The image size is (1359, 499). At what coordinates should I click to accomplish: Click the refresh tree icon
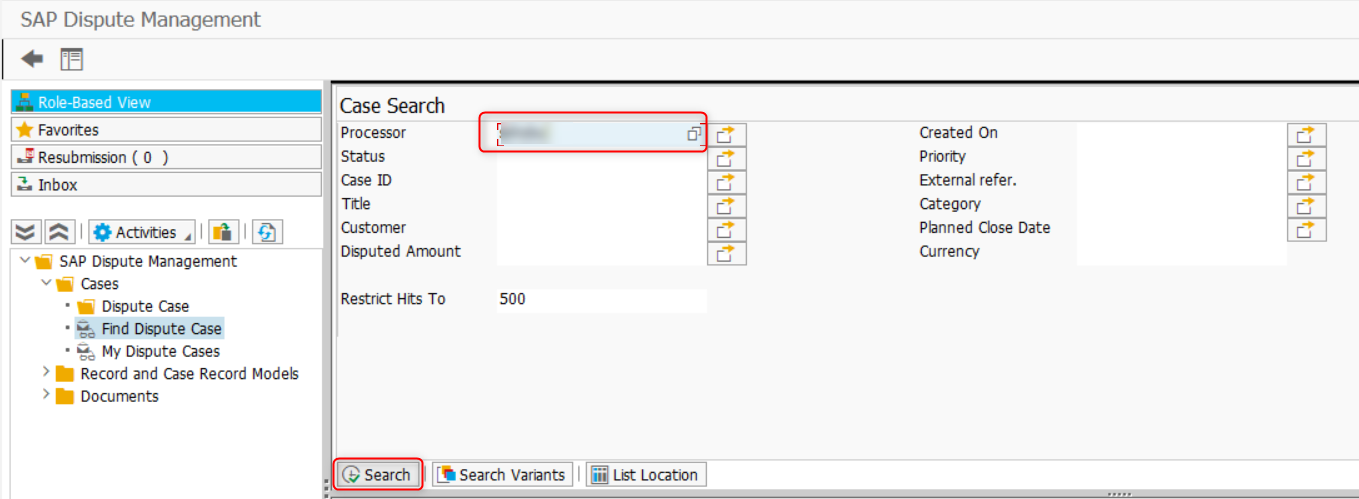pos(266,232)
